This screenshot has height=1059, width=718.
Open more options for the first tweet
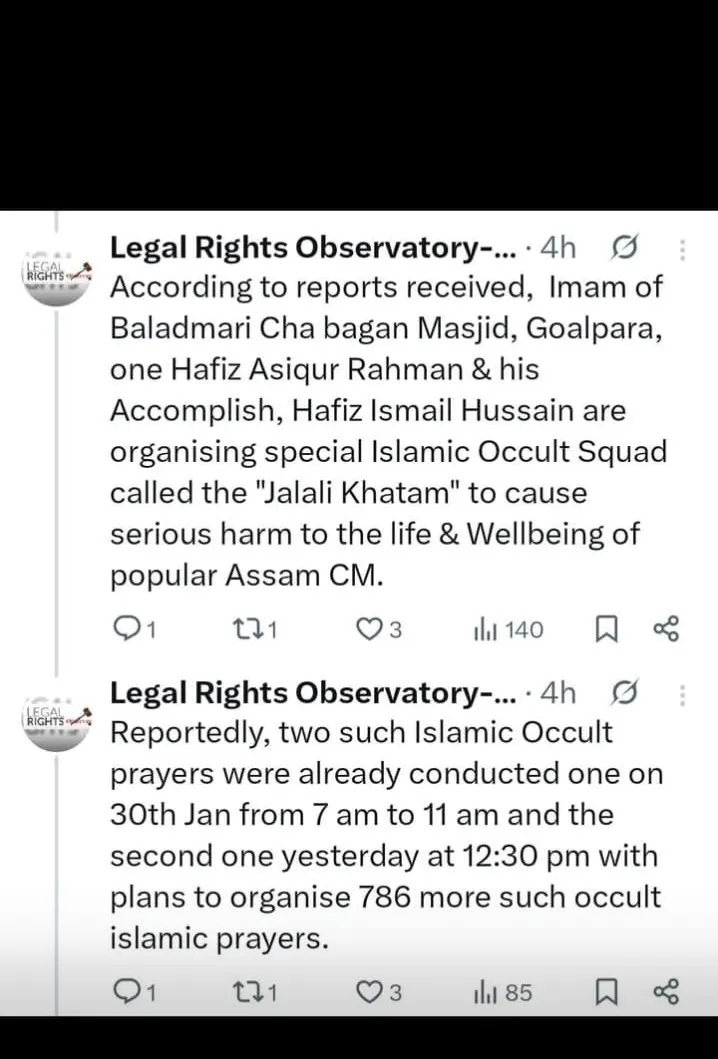pos(683,249)
